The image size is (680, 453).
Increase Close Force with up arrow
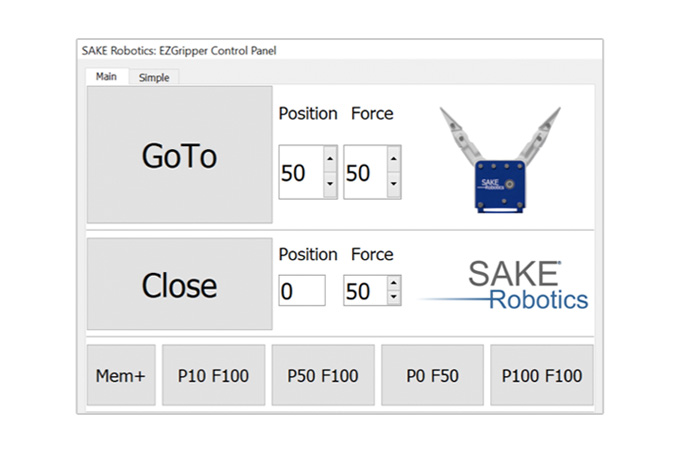(x=394, y=283)
